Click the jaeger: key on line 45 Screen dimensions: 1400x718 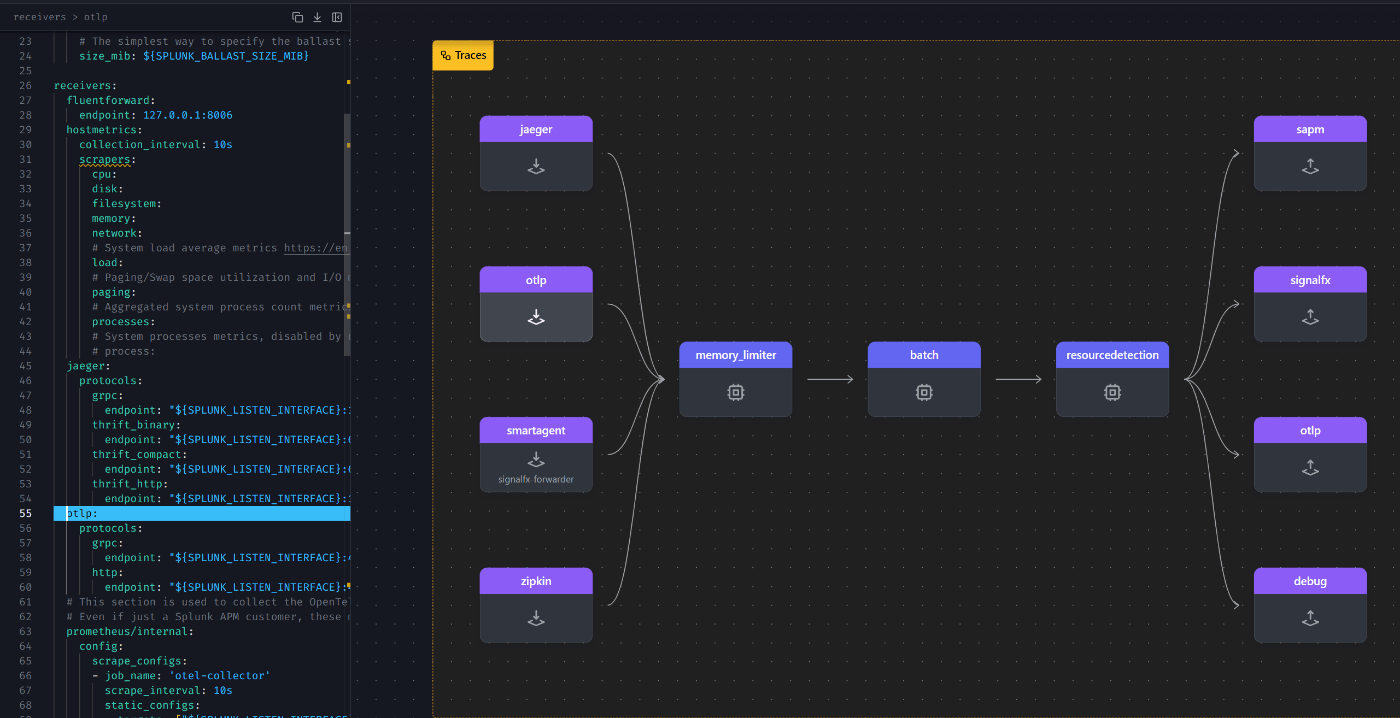click(88, 366)
